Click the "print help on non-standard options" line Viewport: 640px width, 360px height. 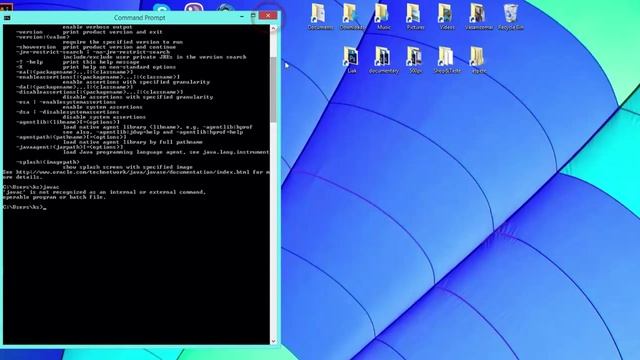(119, 67)
